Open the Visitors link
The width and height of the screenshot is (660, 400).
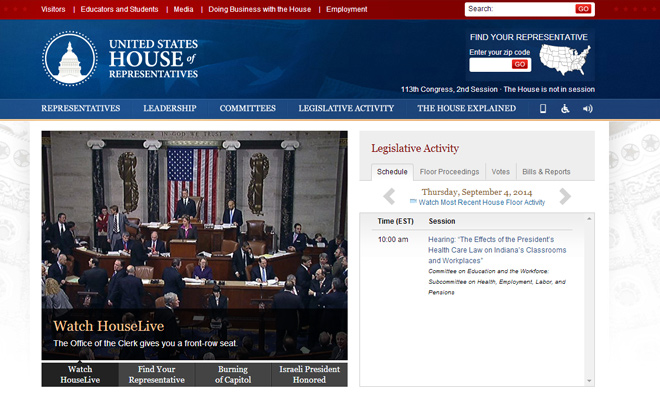click(53, 9)
